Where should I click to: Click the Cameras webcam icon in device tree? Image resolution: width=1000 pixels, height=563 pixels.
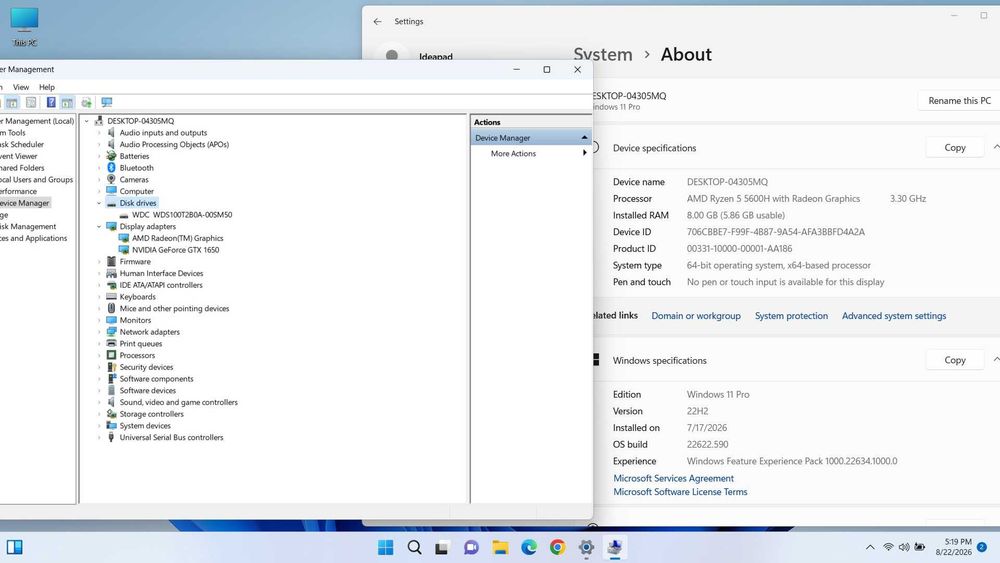click(112, 179)
